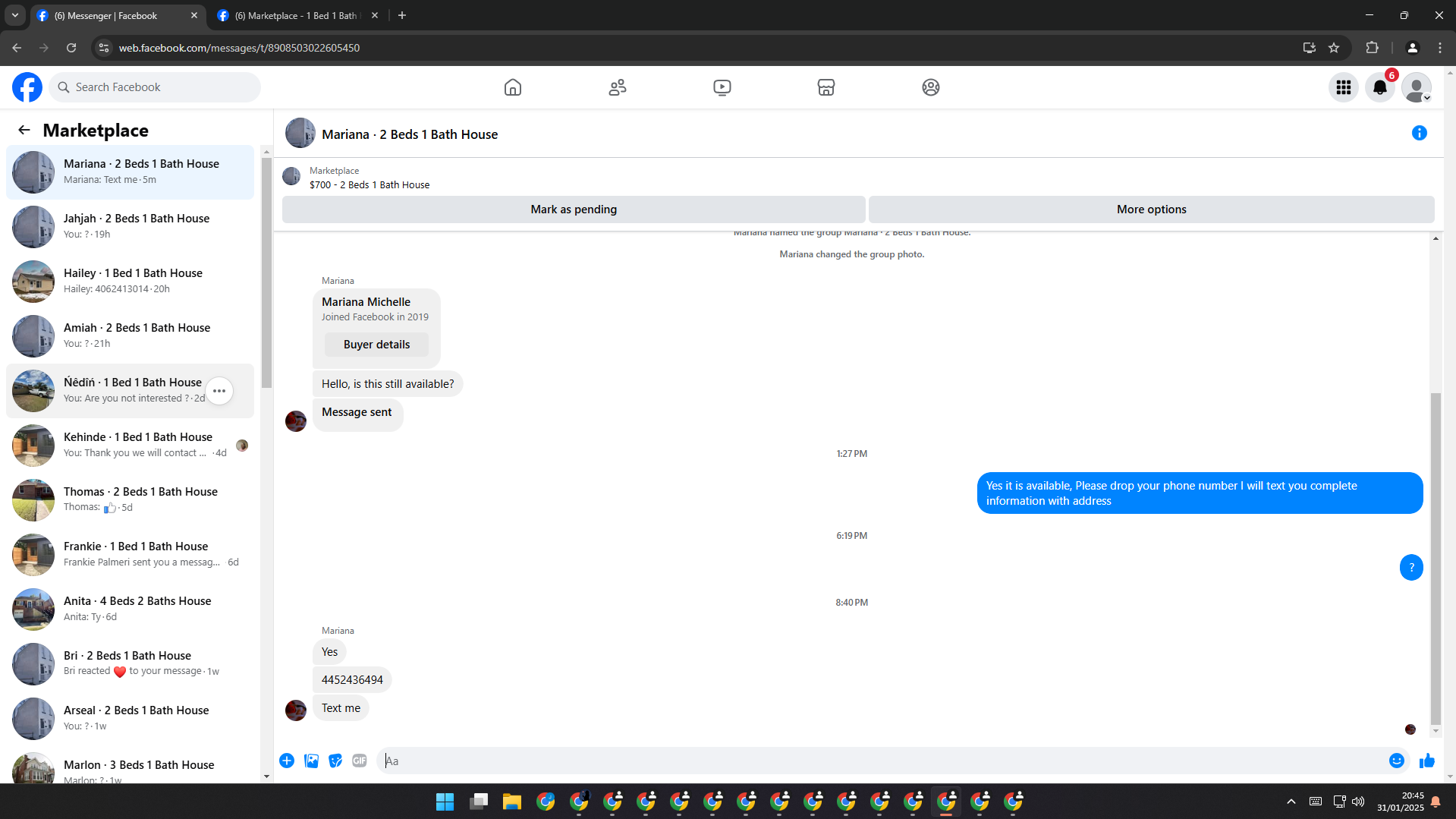The width and height of the screenshot is (1456, 819).
Task: Close the Marketplace browser tab
Action: [375, 15]
